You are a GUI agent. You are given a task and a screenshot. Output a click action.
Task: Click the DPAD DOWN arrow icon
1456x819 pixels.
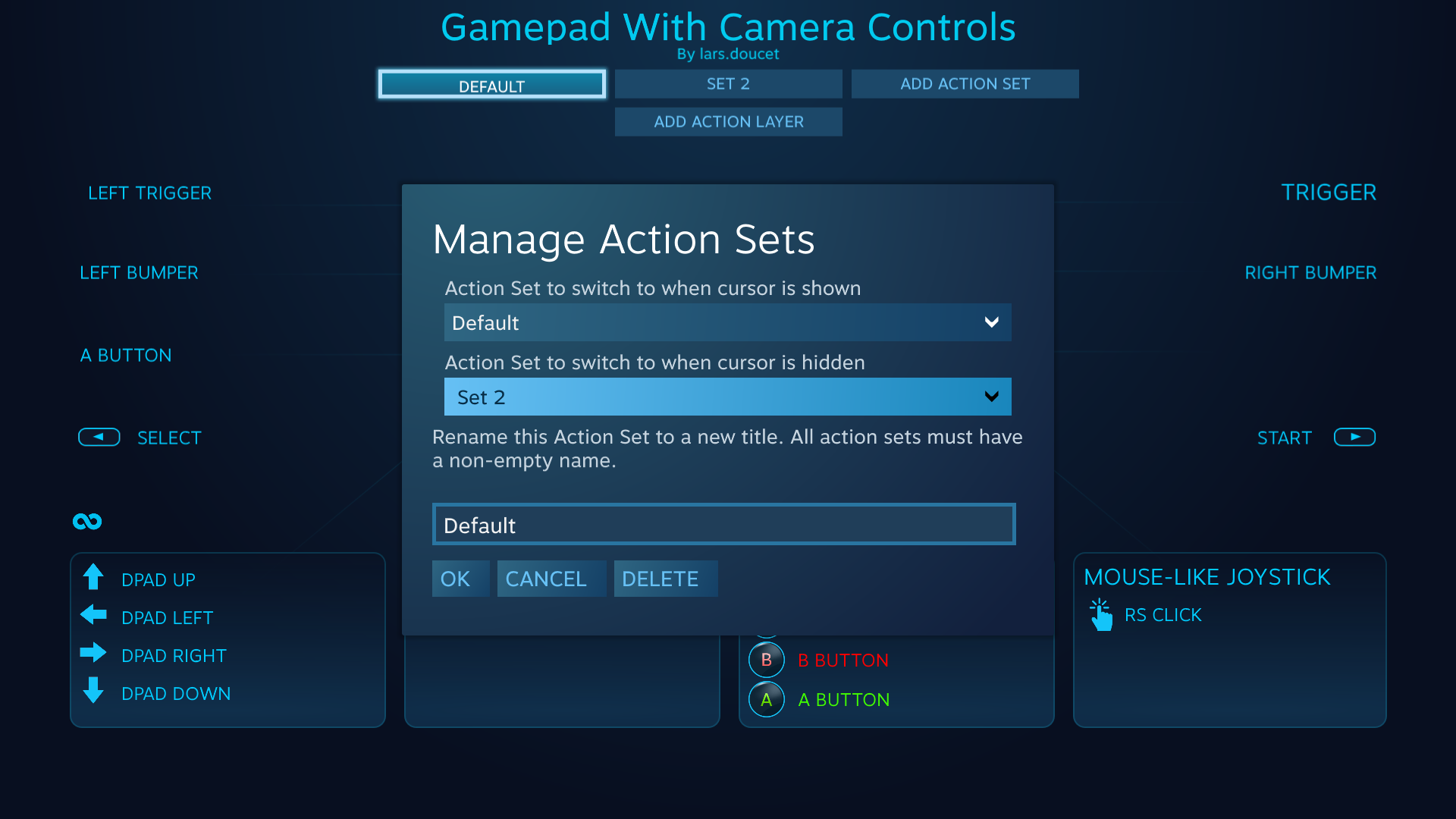click(94, 692)
